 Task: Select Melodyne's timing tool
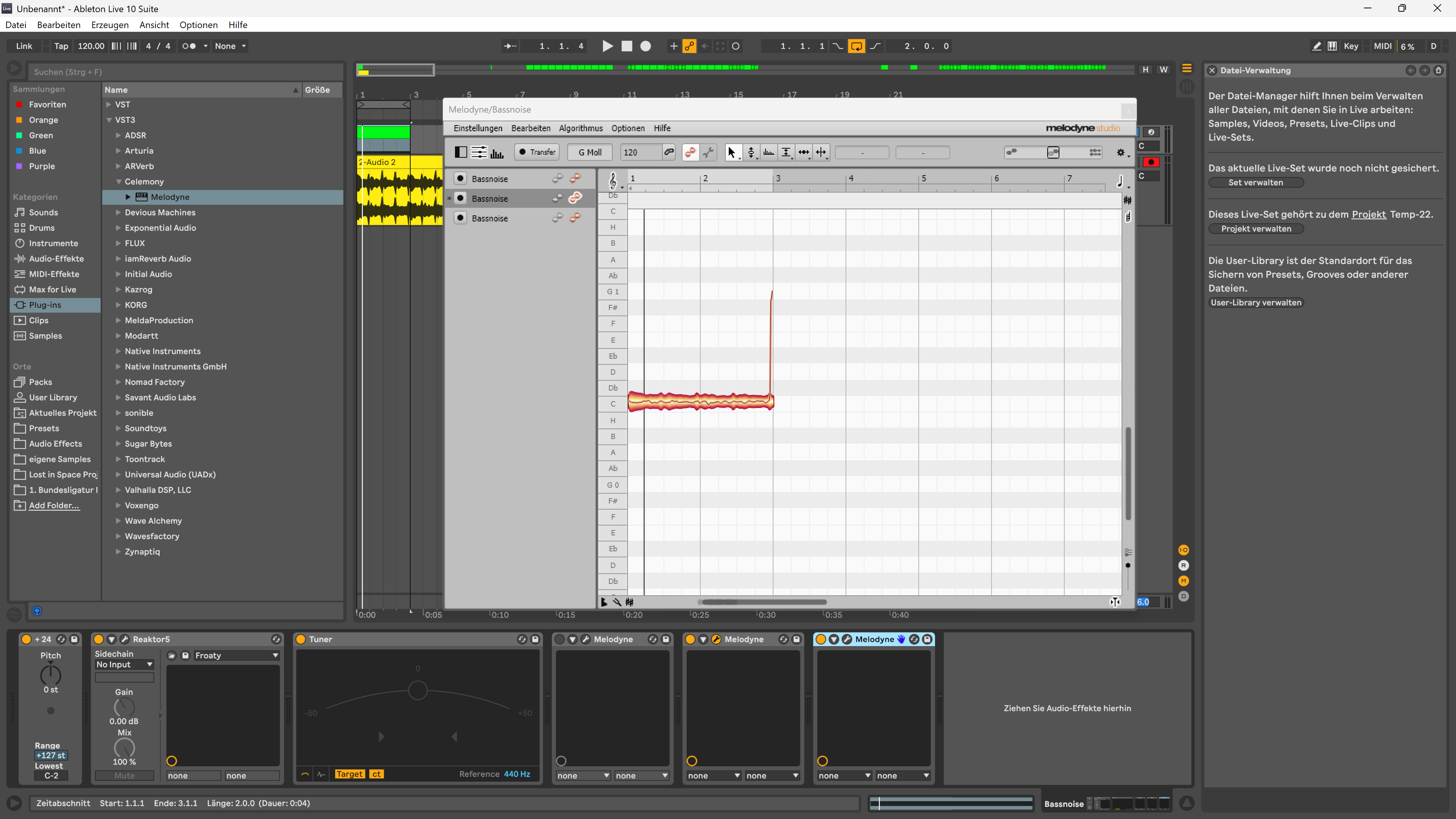tap(803, 152)
